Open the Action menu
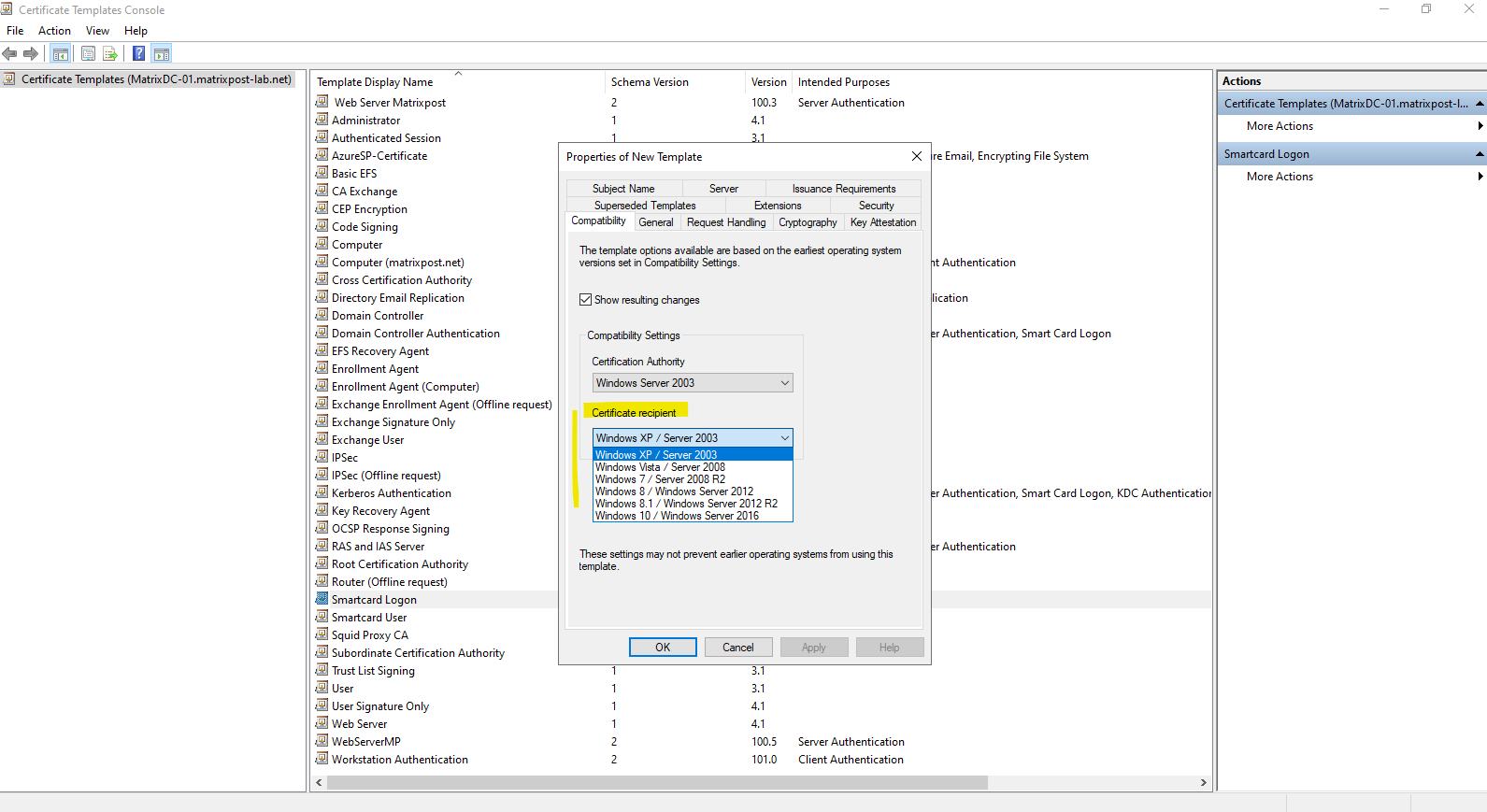The height and width of the screenshot is (812, 1487). point(54,31)
